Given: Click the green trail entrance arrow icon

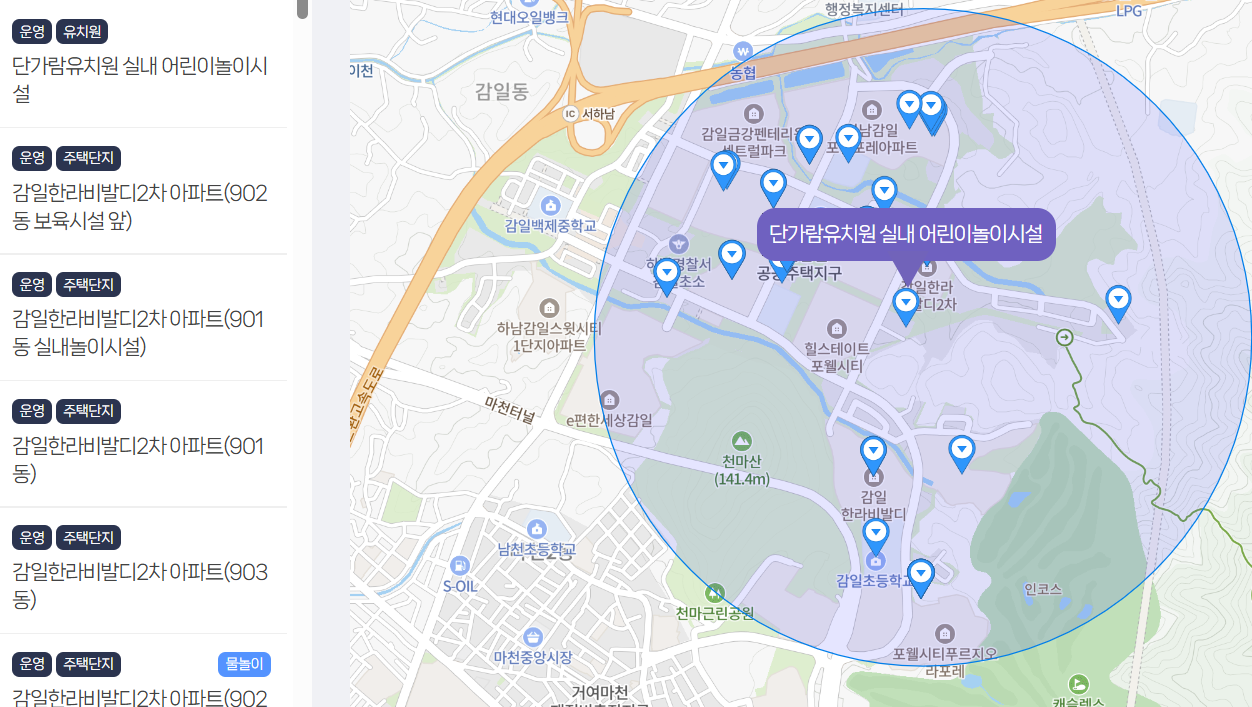Looking at the screenshot, I should [1065, 338].
